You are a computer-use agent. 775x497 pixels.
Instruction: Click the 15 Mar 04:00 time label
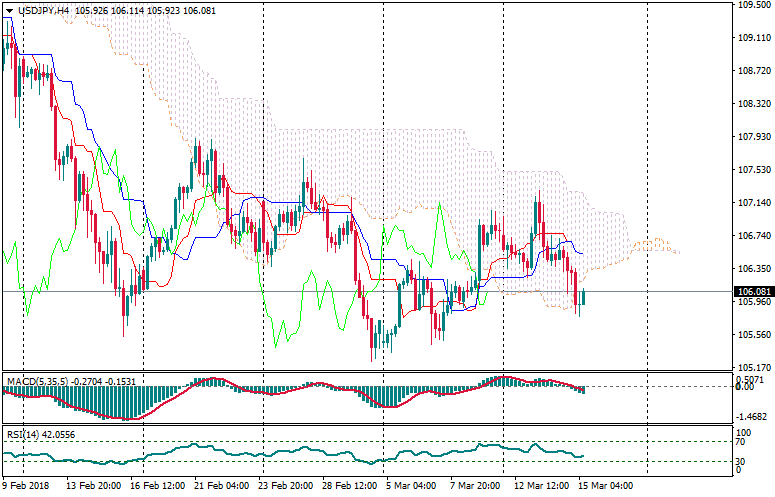point(606,486)
